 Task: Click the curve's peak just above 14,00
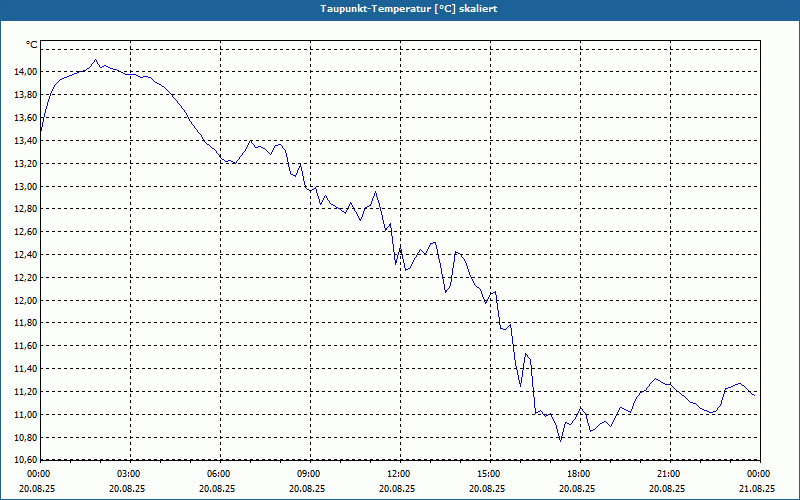(95, 60)
